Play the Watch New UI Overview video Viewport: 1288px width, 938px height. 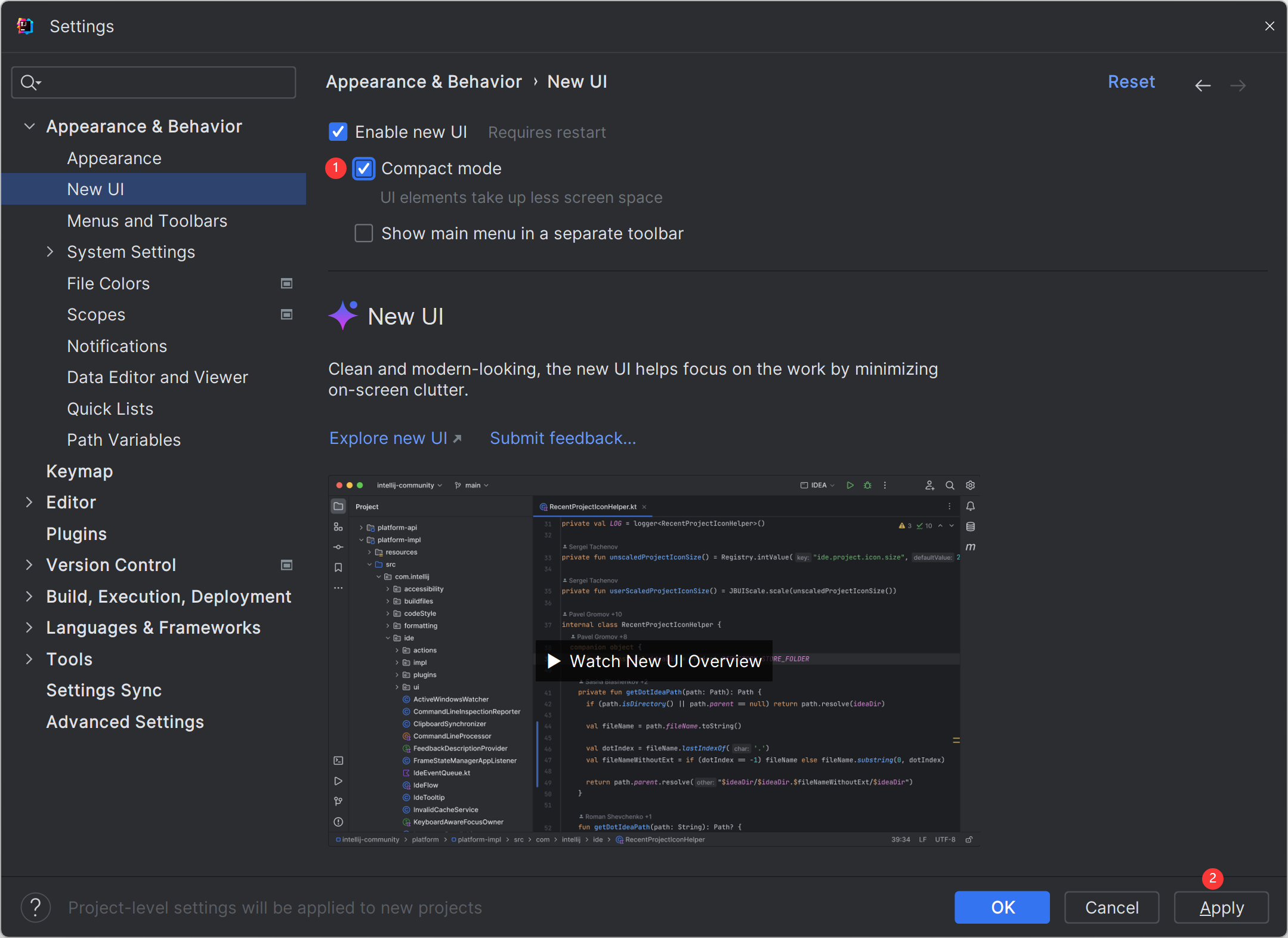click(x=654, y=661)
